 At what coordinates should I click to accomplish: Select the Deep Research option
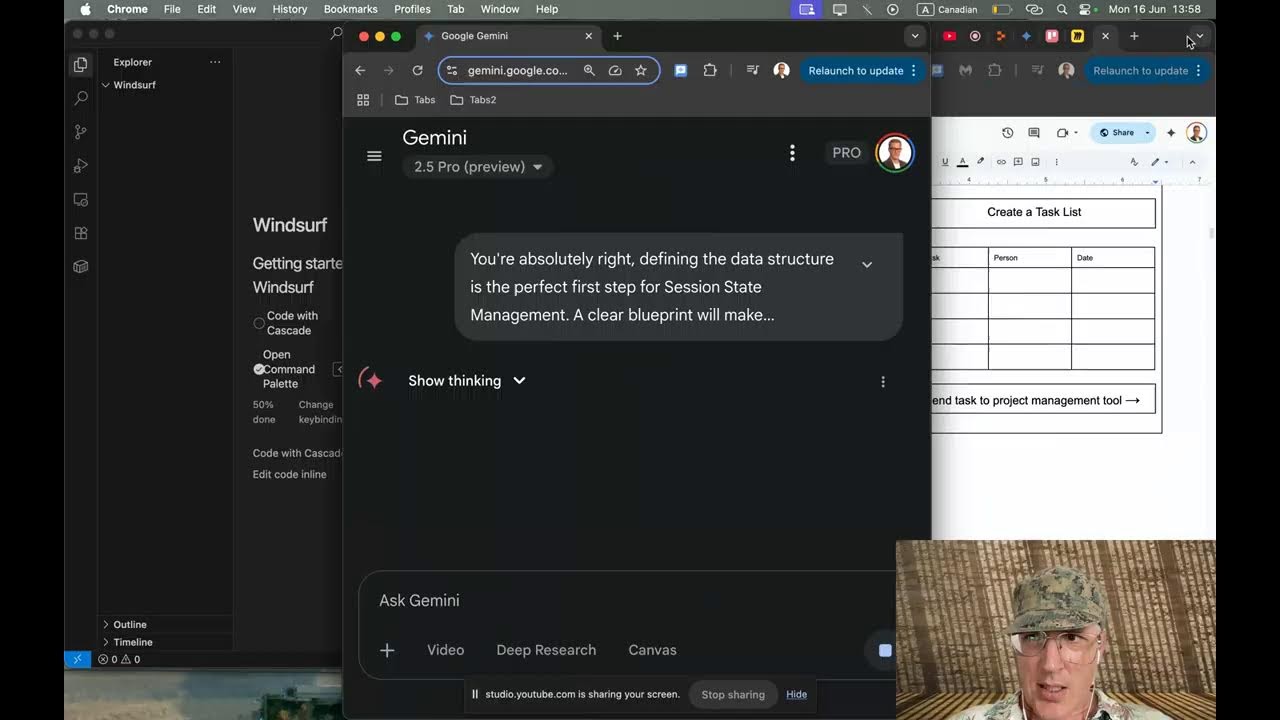pyautogui.click(x=546, y=650)
